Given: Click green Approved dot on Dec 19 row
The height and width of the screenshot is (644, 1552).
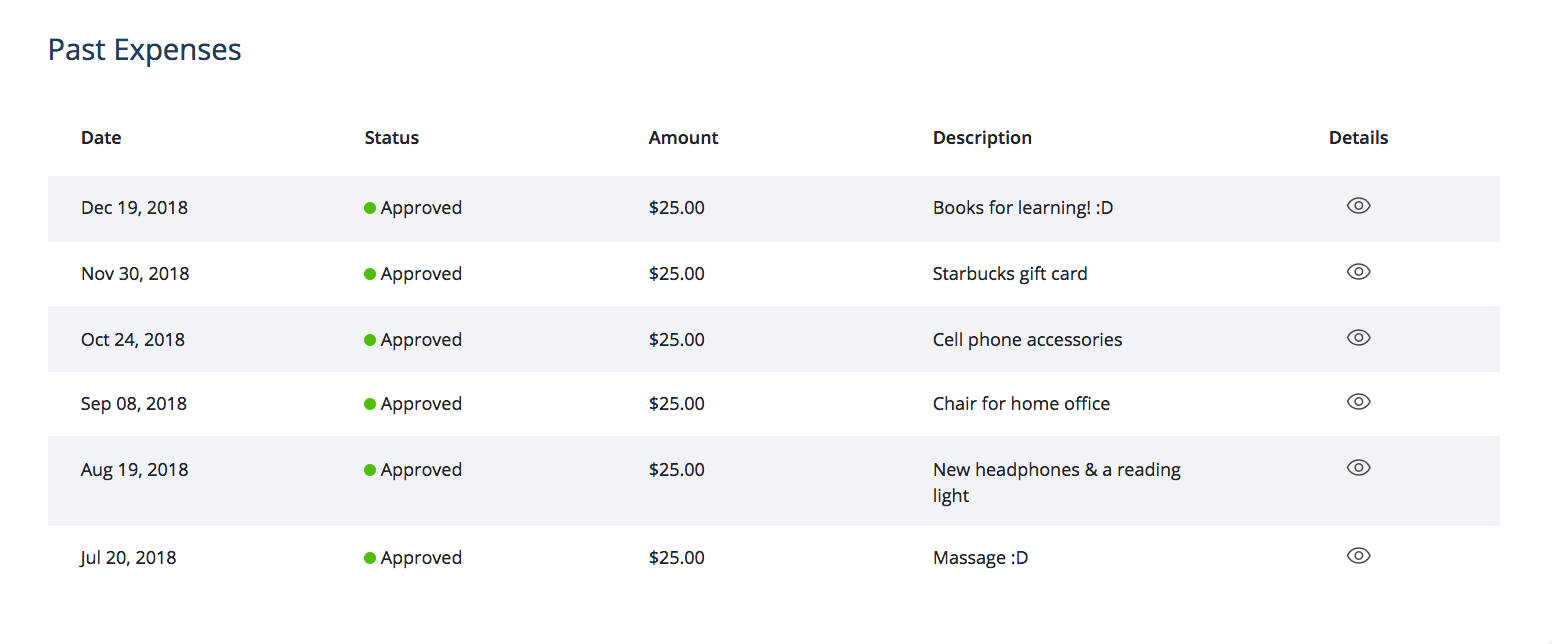Looking at the screenshot, I should (x=370, y=208).
